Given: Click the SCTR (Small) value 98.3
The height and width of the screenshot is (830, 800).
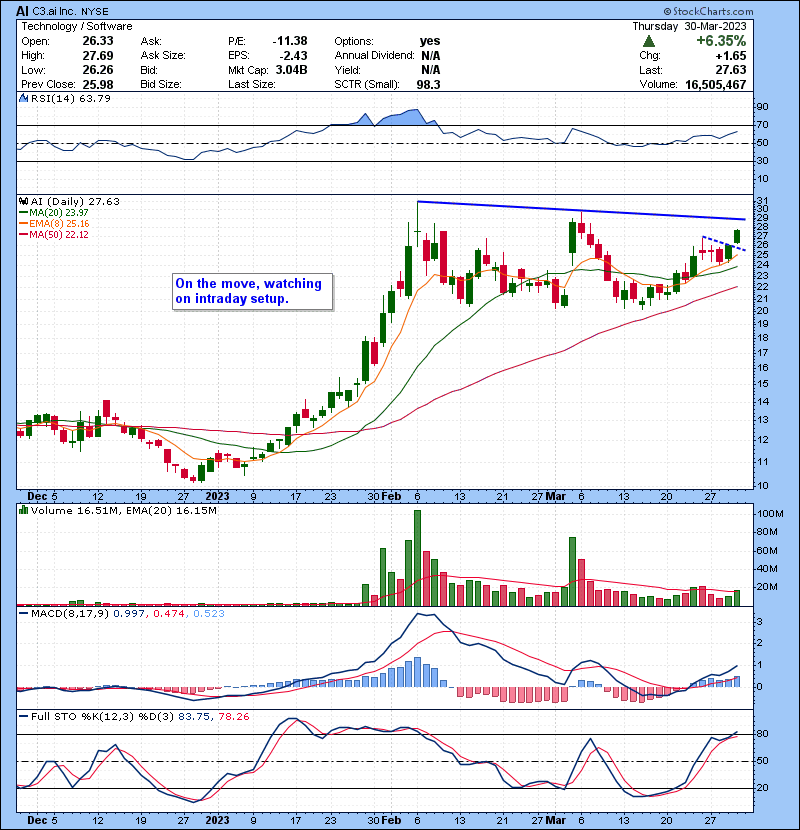Looking at the screenshot, I should [428, 84].
